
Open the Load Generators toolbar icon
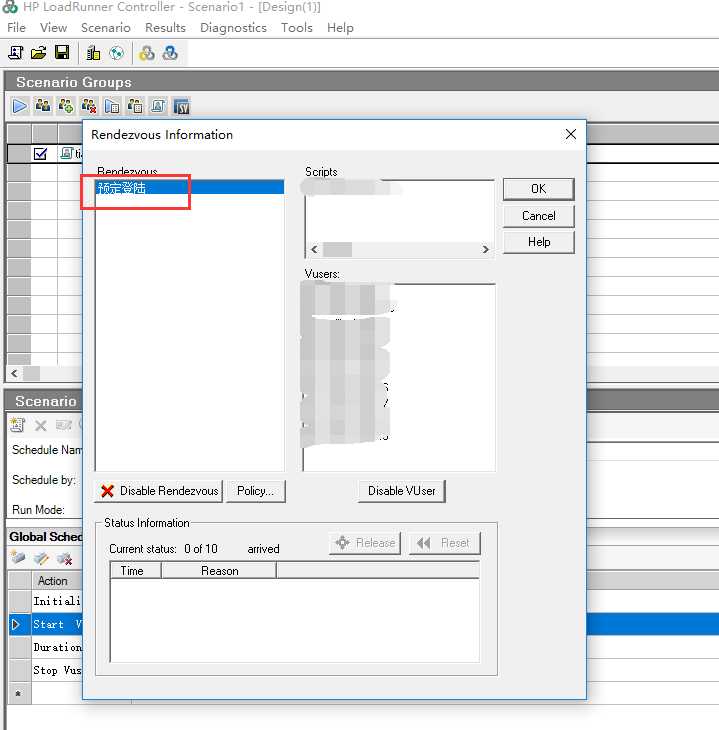[x=93, y=53]
